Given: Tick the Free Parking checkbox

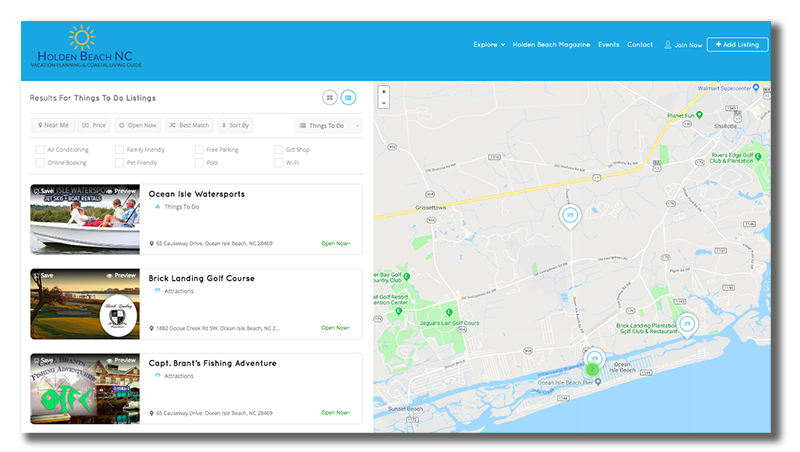Looking at the screenshot, I should 199,149.
